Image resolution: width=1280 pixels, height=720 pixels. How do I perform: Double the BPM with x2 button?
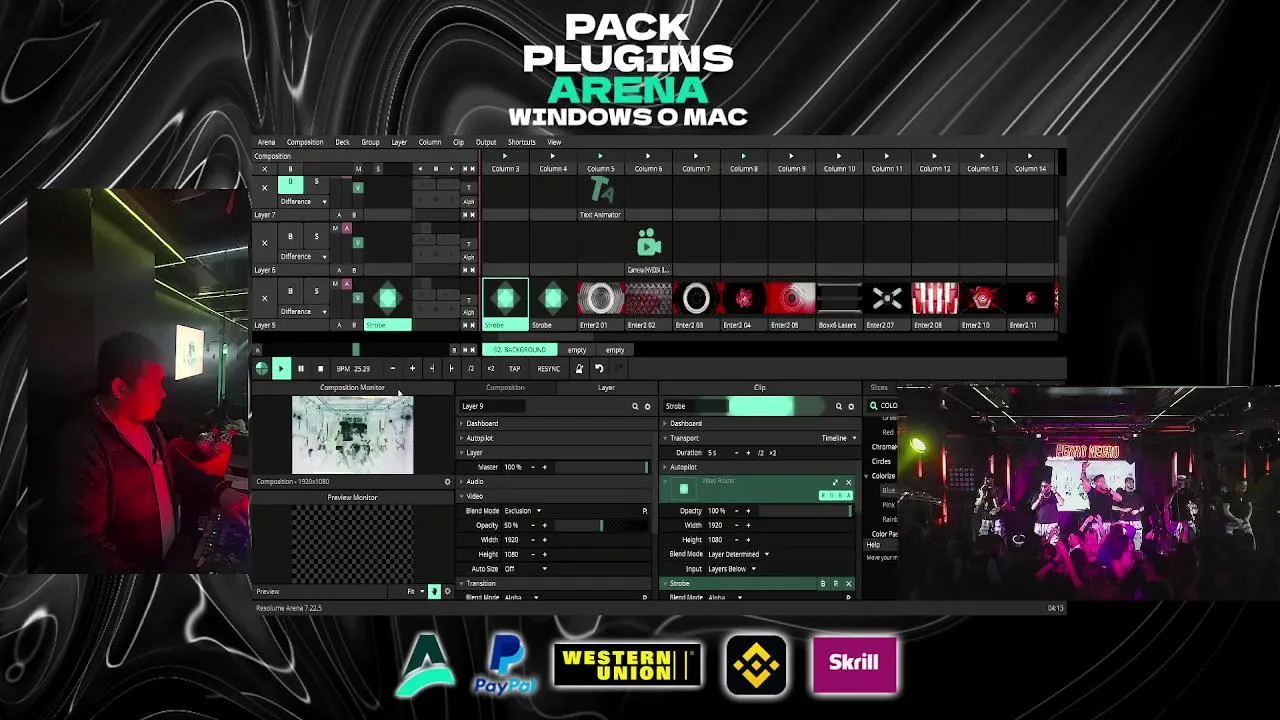pos(490,369)
